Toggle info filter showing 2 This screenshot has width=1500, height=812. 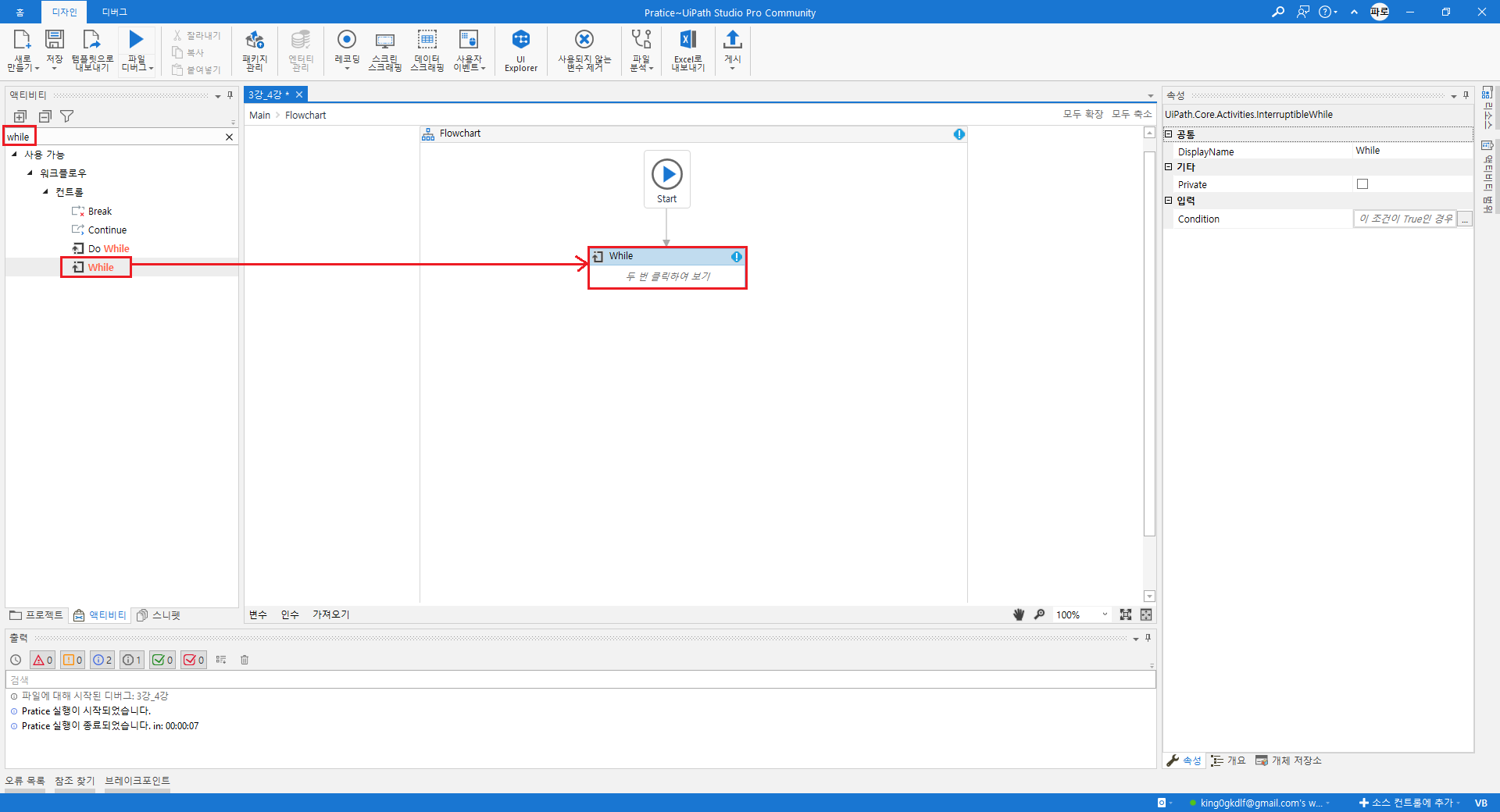(x=102, y=660)
